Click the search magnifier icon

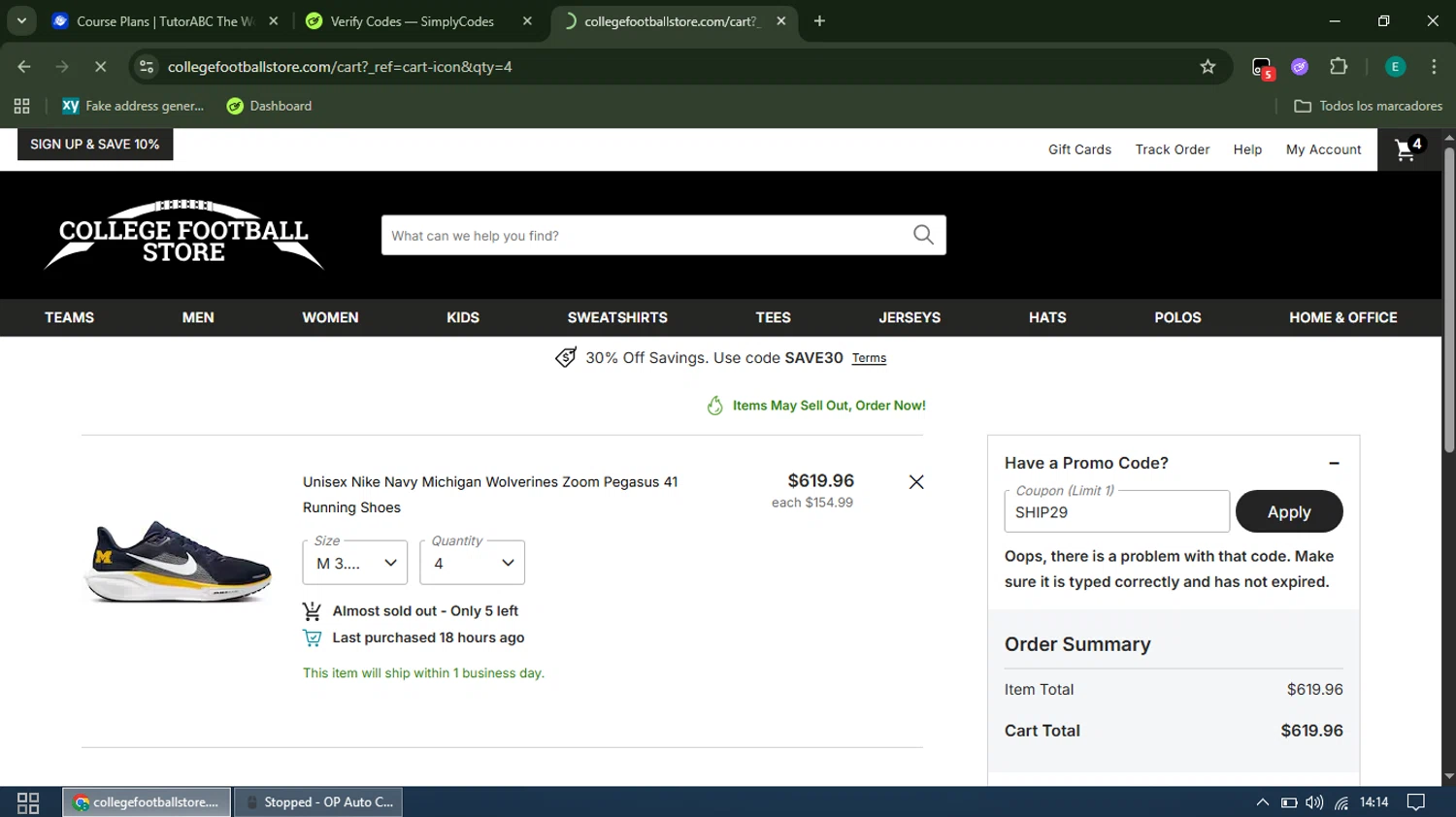coord(923,235)
